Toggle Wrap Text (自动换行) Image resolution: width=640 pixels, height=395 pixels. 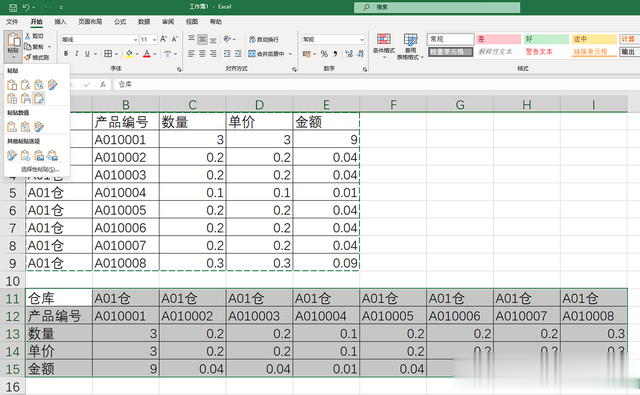click(264, 40)
